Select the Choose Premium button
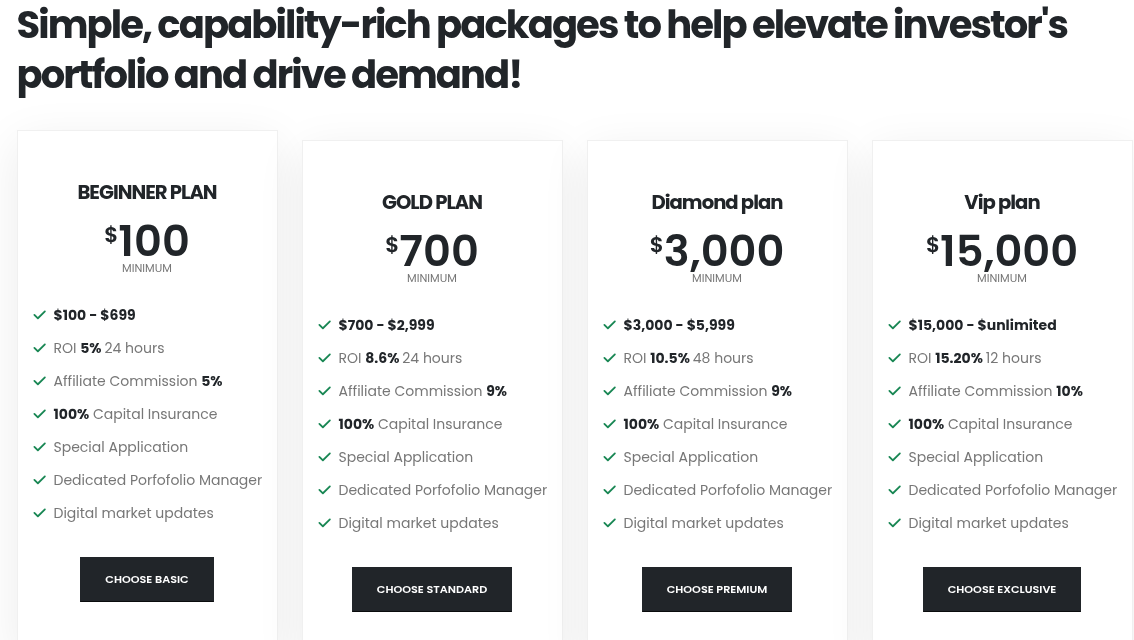This screenshot has height=640, width=1134. click(717, 589)
